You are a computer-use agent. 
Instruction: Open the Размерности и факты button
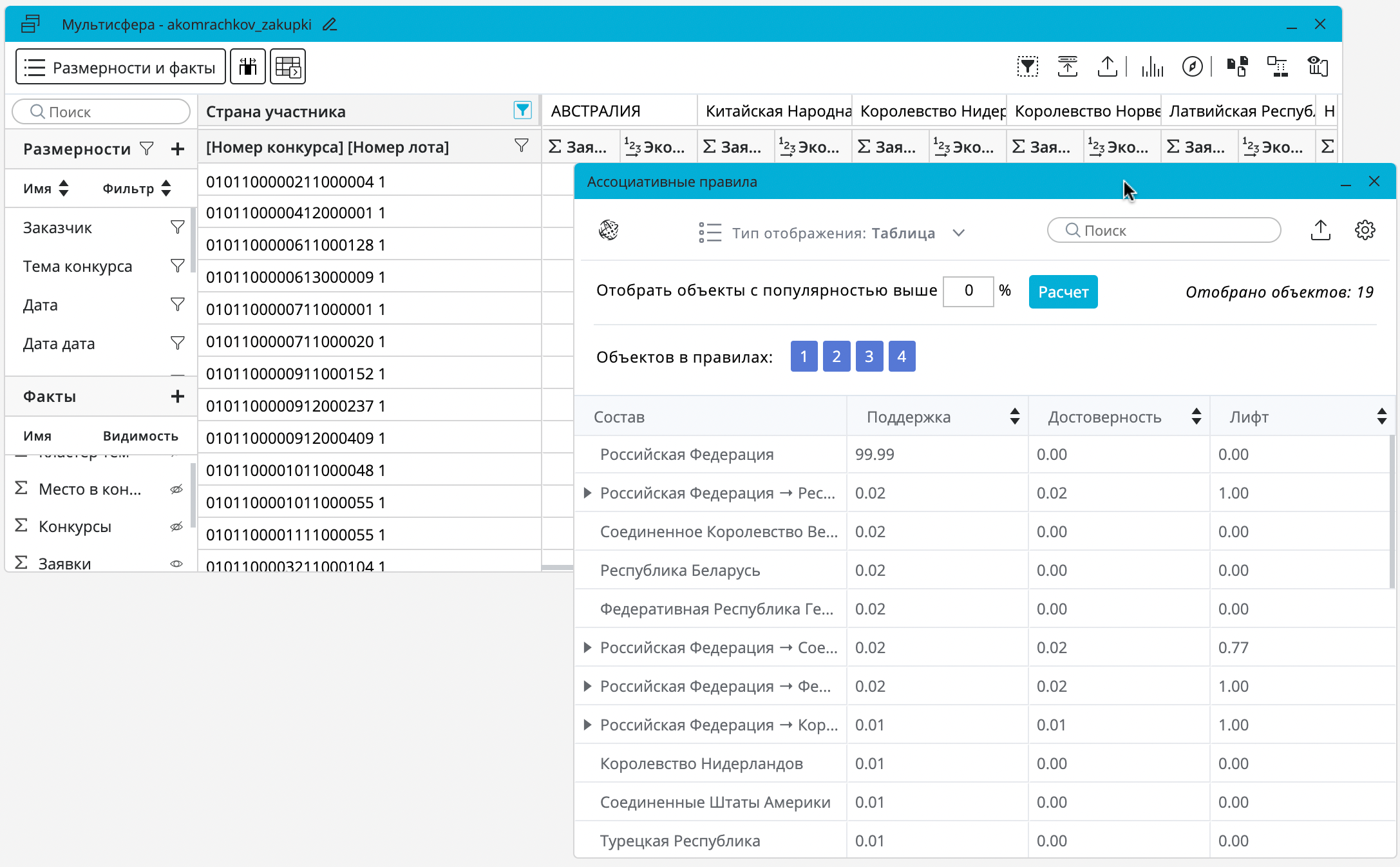pos(120,67)
